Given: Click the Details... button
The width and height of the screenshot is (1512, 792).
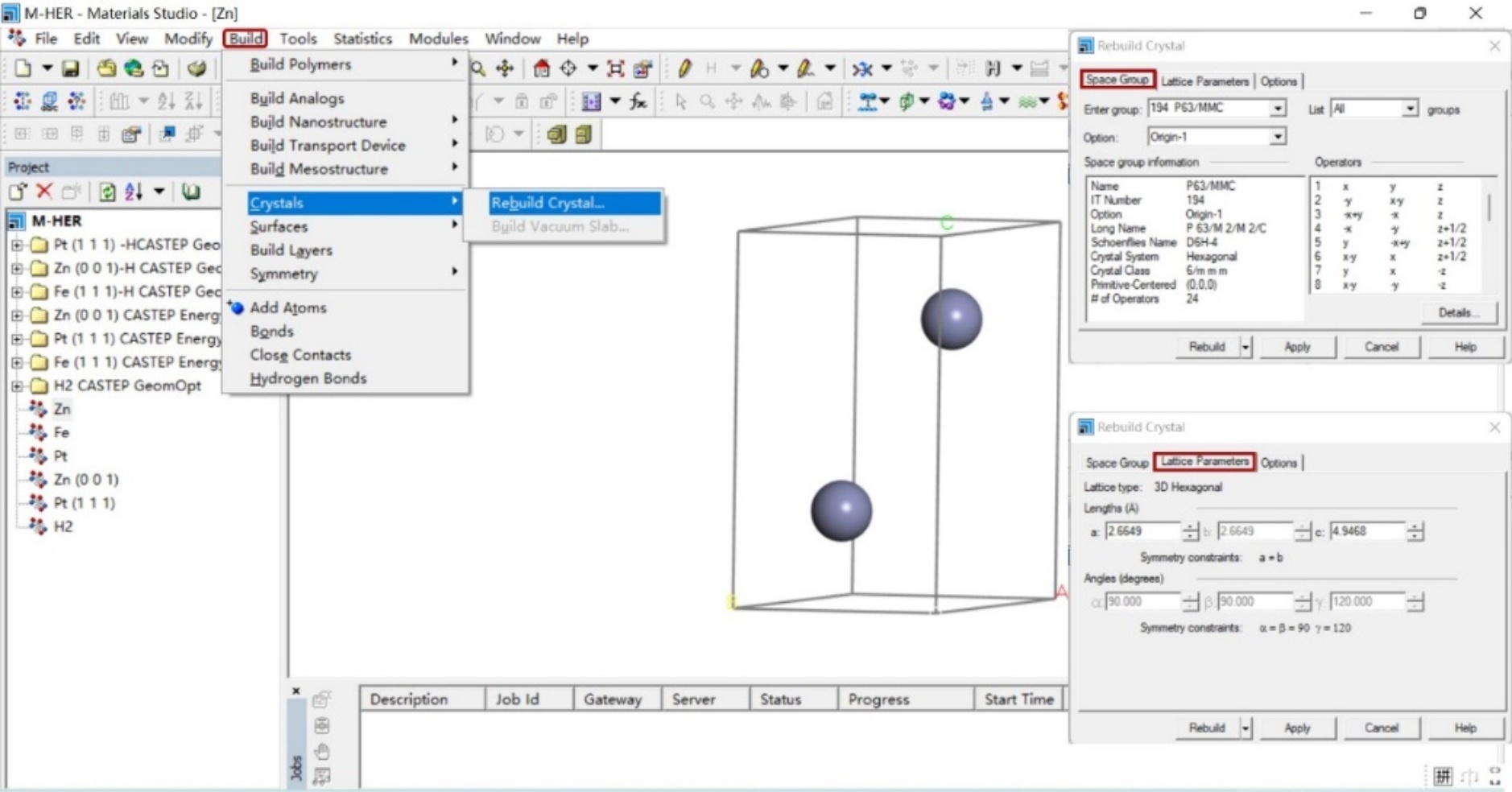Looking at the screenshot, I should pyautogui.click(x=1458, y=312).
